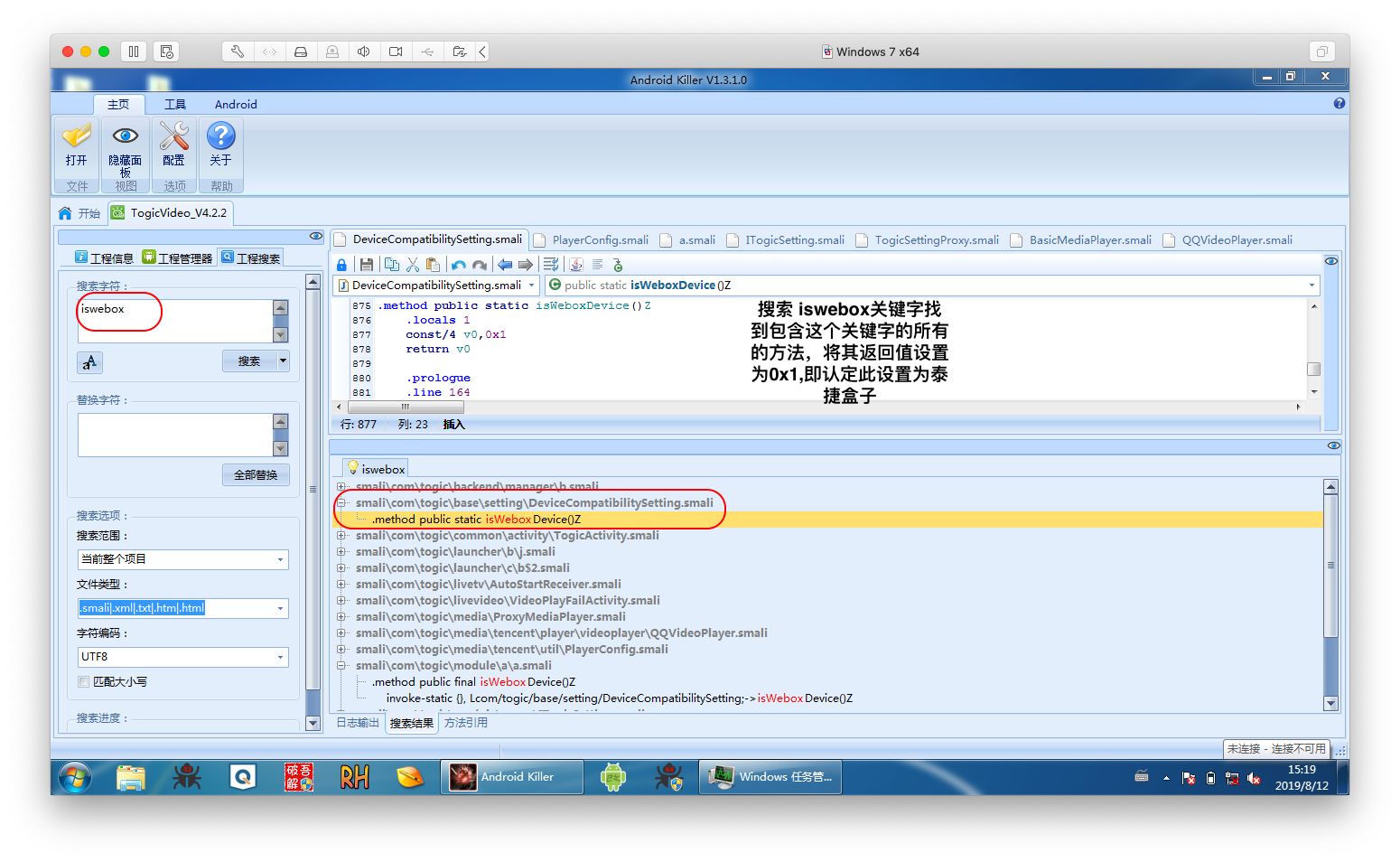1400x862 pixels.
Task: Click the code editor horizontal scrollbar thumb
Action: tap(406, 407)
